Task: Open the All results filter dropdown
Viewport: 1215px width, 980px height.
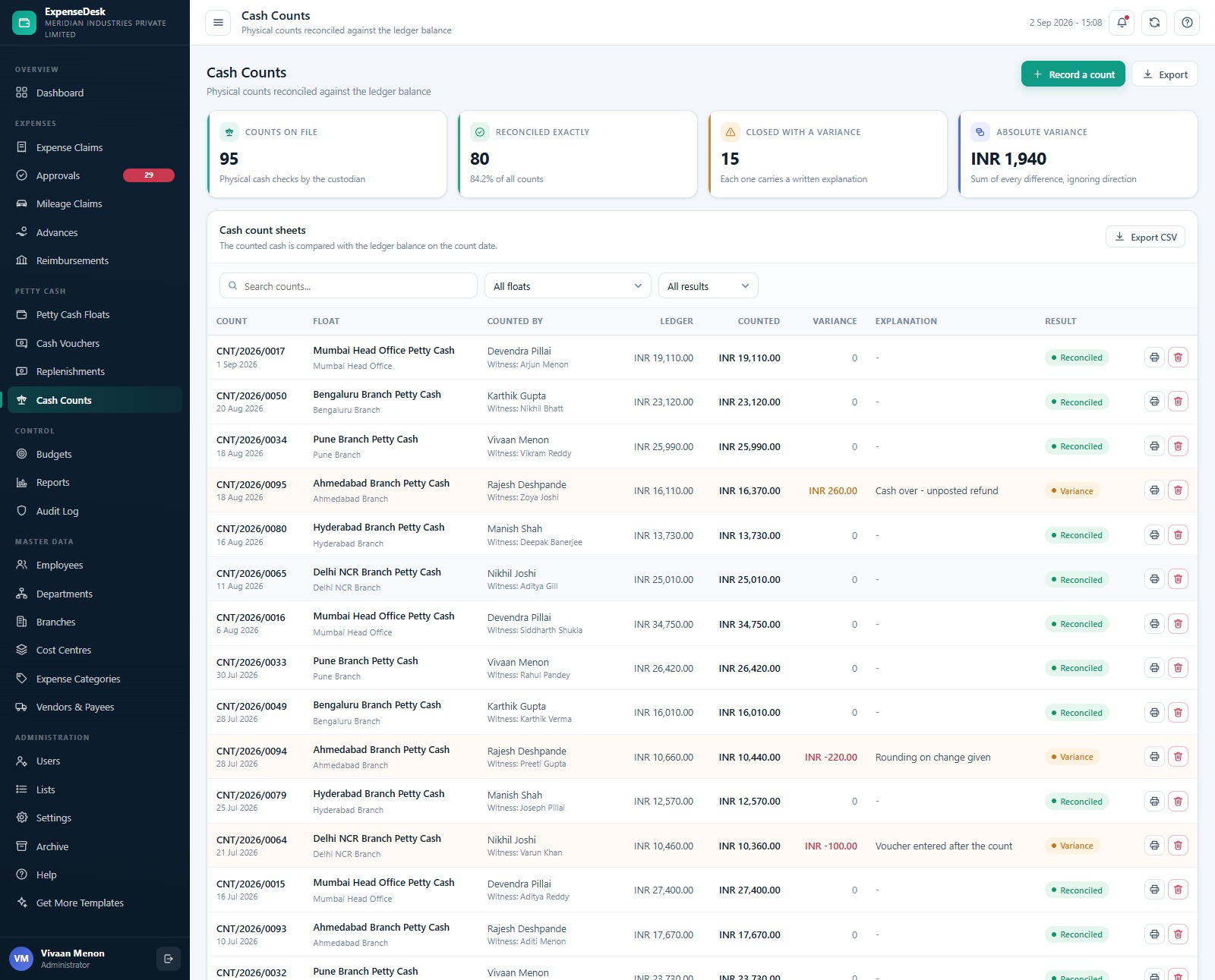Action: [708, 286]
